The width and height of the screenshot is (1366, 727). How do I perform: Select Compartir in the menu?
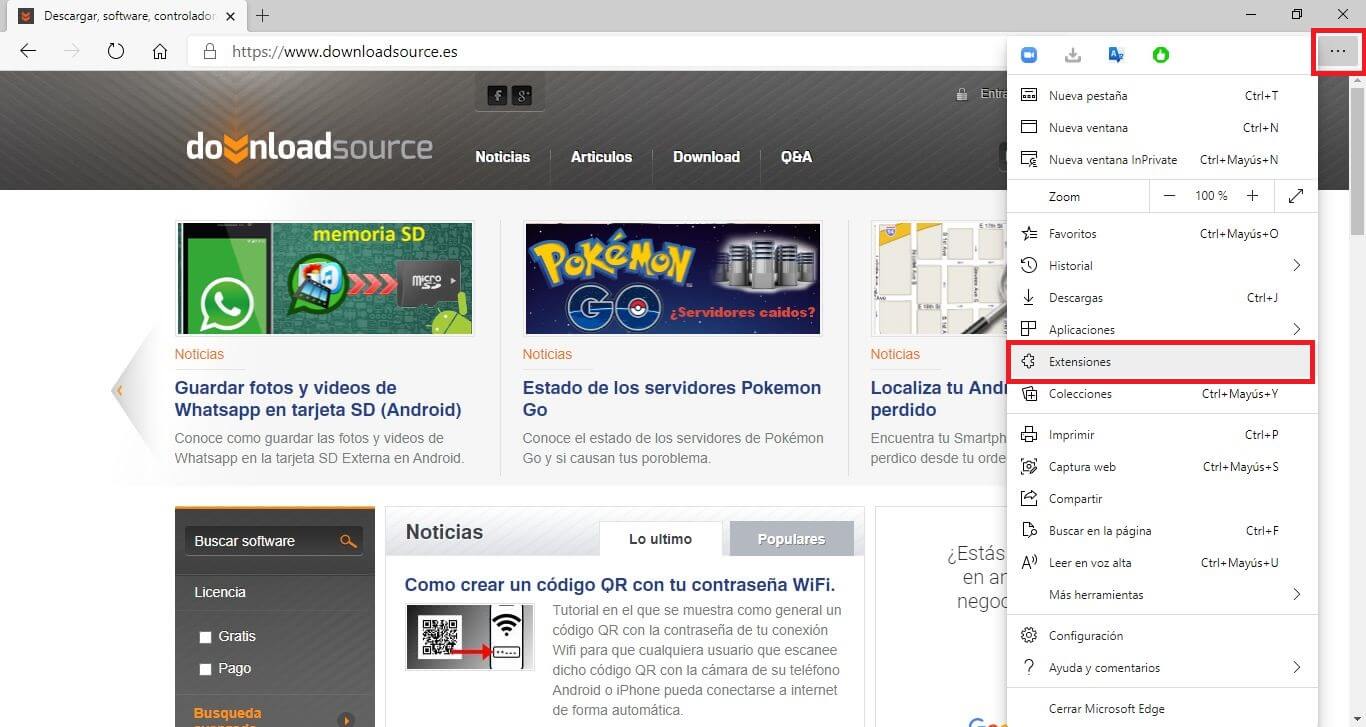tap(1162, 499)
